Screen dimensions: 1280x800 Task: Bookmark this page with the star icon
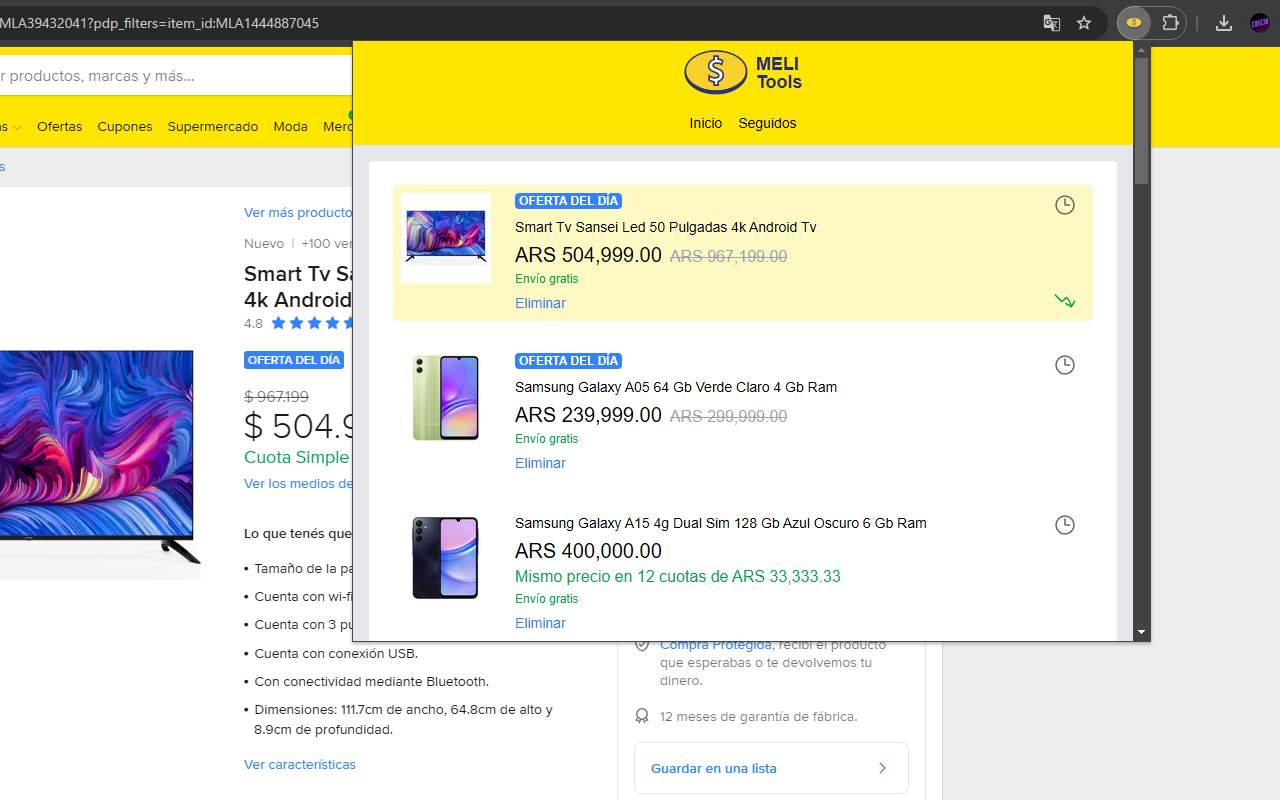[x=1084, y=23]
